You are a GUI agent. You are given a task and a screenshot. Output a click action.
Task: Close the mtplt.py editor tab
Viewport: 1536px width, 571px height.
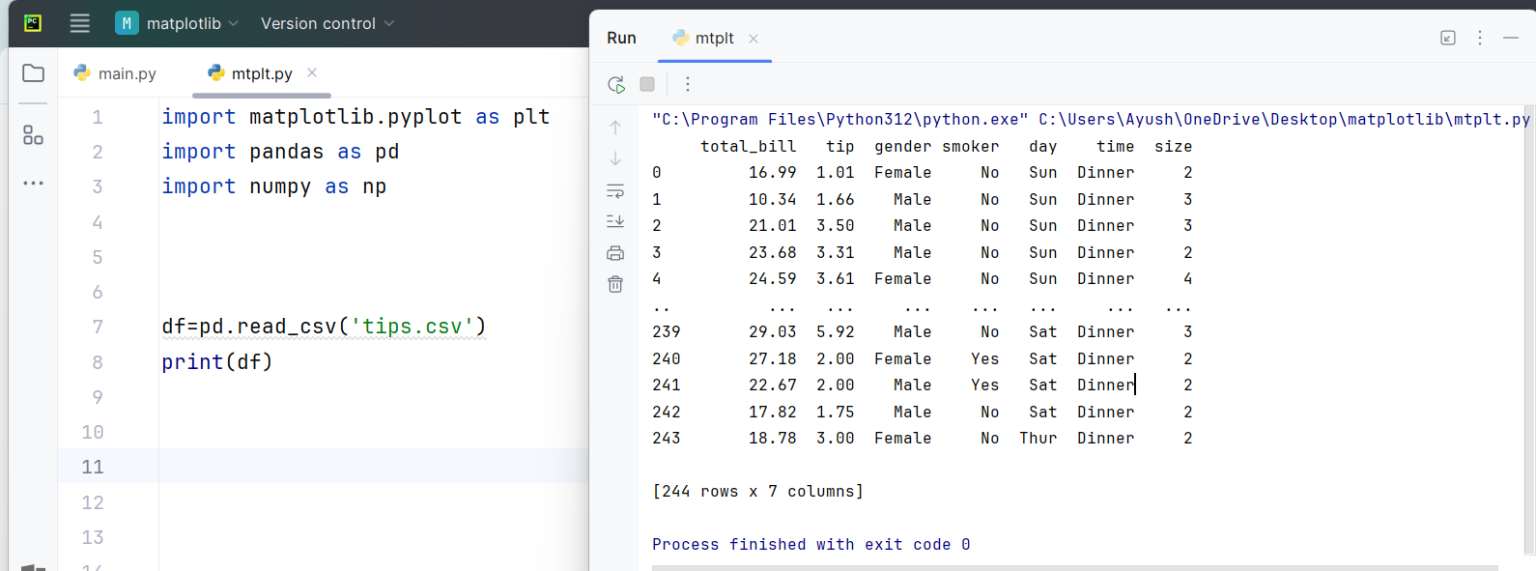point(312,73)
